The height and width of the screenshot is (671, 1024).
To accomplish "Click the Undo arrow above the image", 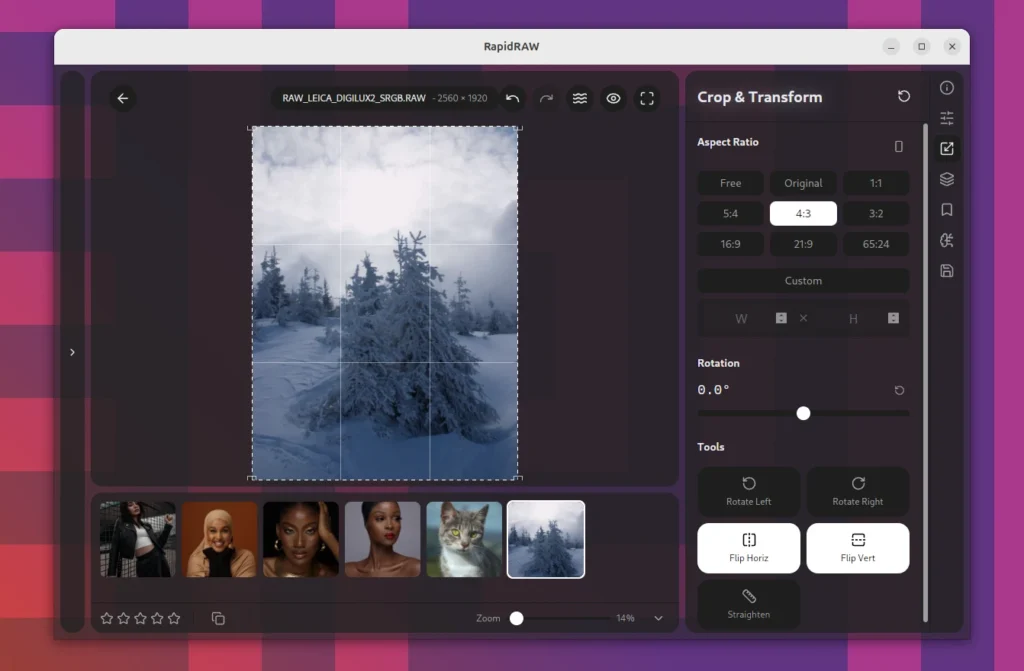I will coord(512,99).
